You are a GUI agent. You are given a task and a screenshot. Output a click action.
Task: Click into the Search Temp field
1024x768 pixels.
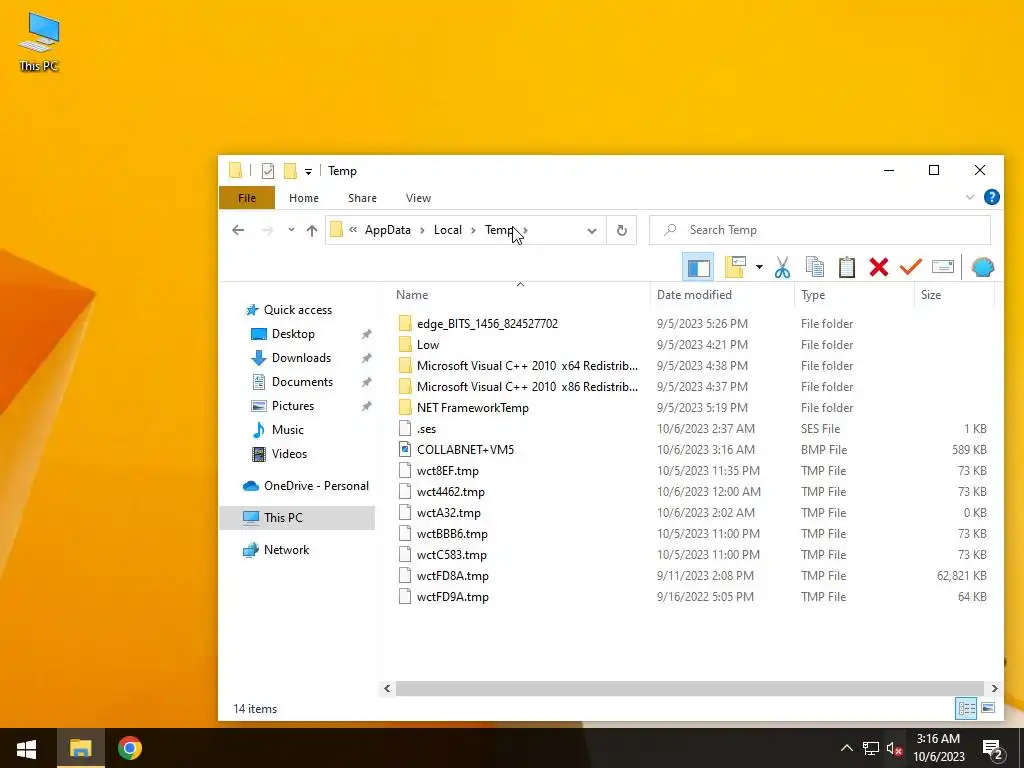click(x=820, y=230)
